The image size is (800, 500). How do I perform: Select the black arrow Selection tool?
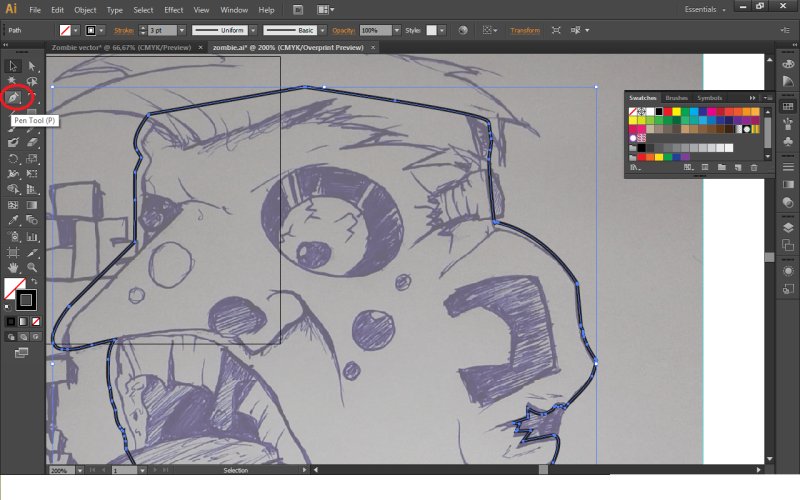point(13,66)
